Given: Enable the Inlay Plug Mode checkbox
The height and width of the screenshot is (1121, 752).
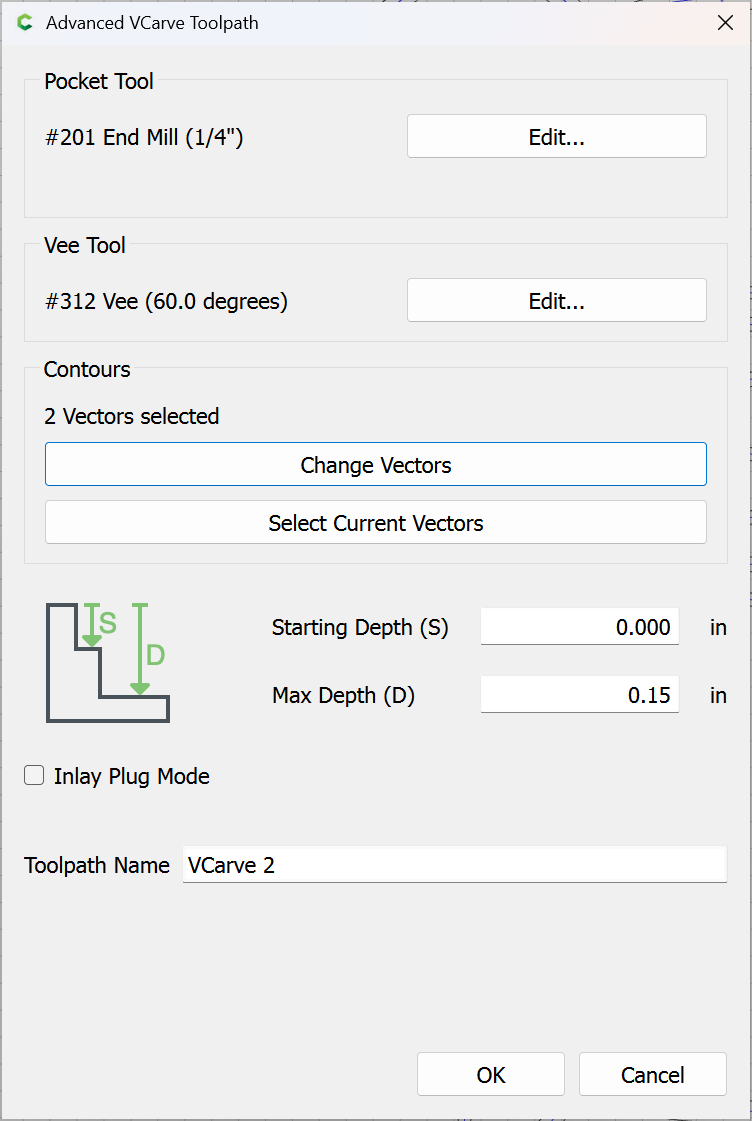Looking at the screenshot, I should pos(35,776).
